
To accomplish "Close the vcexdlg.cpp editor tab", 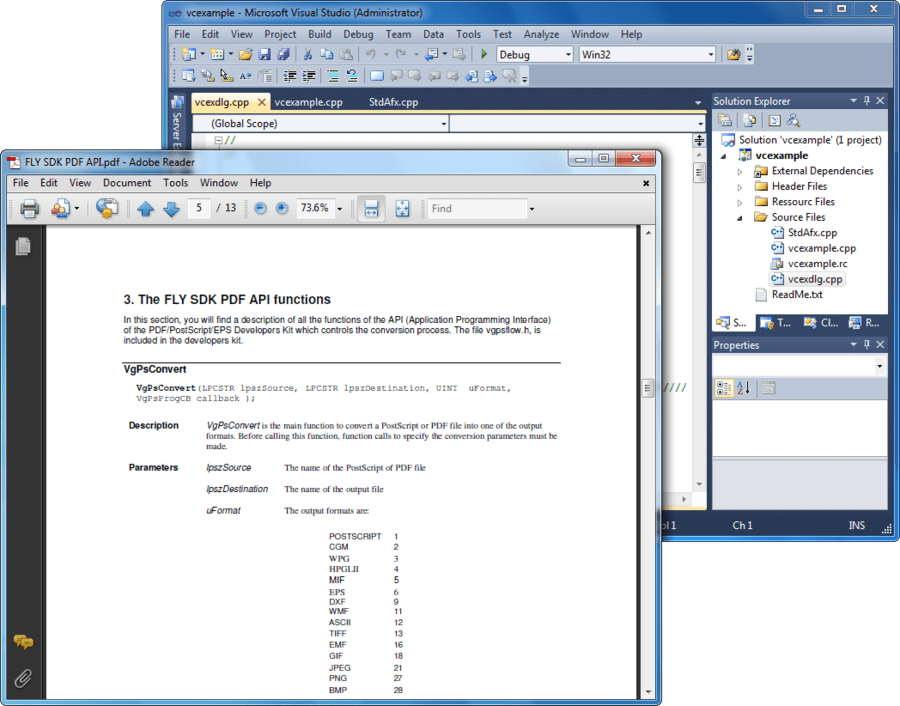I will (262, 102).
